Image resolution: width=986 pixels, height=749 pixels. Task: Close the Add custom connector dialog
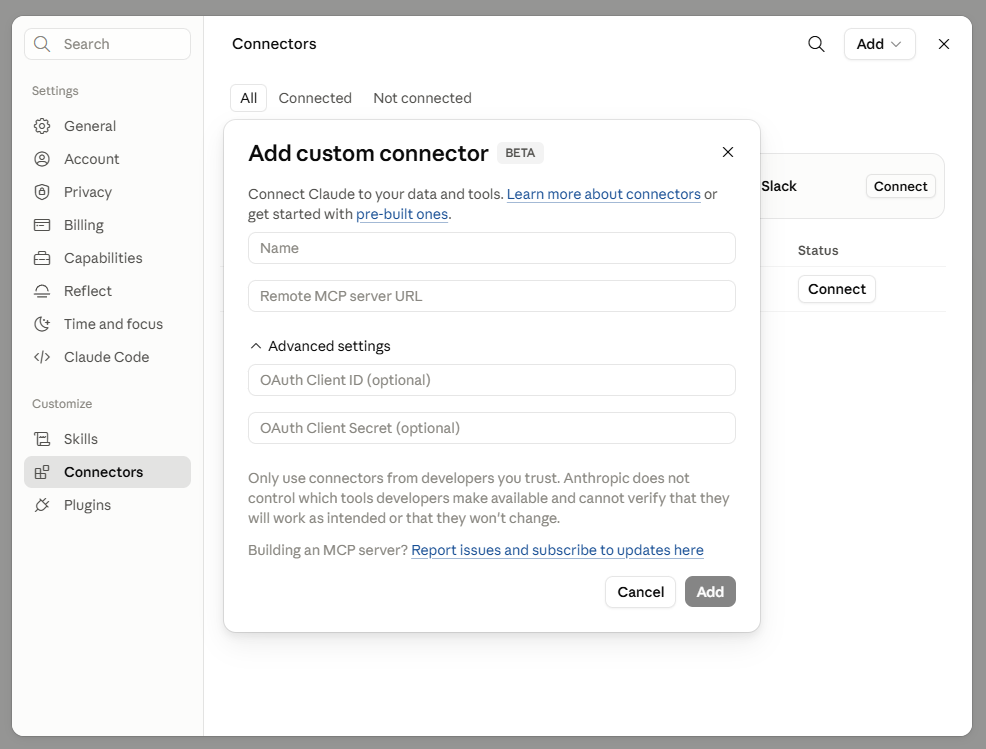pyautogui.click(x=728, y=152)
